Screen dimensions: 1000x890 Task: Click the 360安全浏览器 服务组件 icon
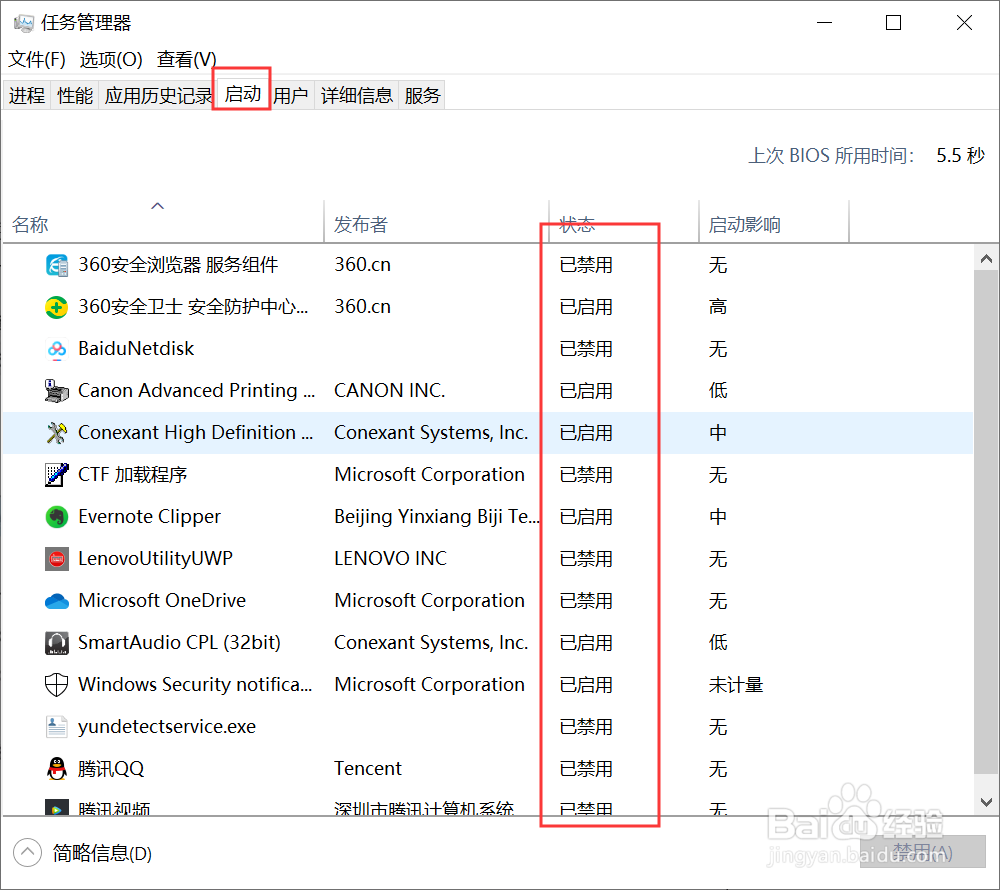coord(57,265)
